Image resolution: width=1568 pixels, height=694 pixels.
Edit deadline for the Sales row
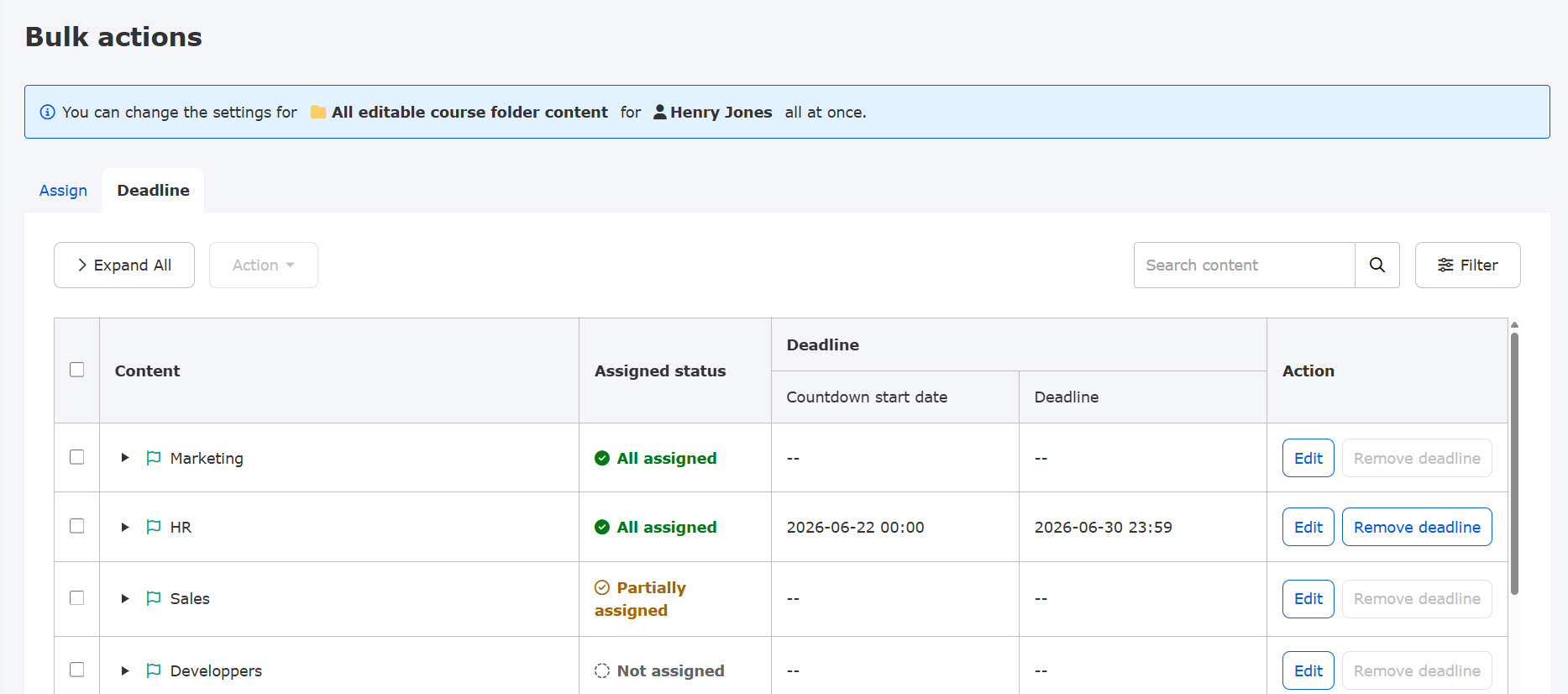pos(1308,598)
